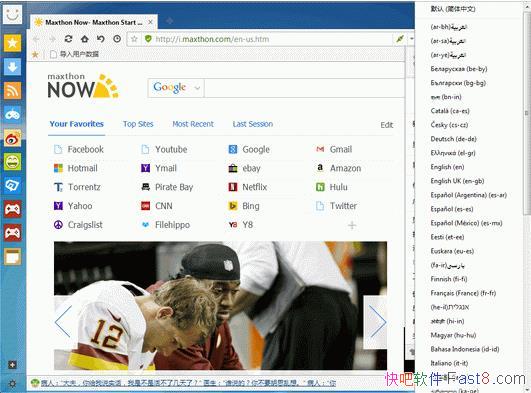
Task: Click the smiley avatar icon
Action: 12,14
